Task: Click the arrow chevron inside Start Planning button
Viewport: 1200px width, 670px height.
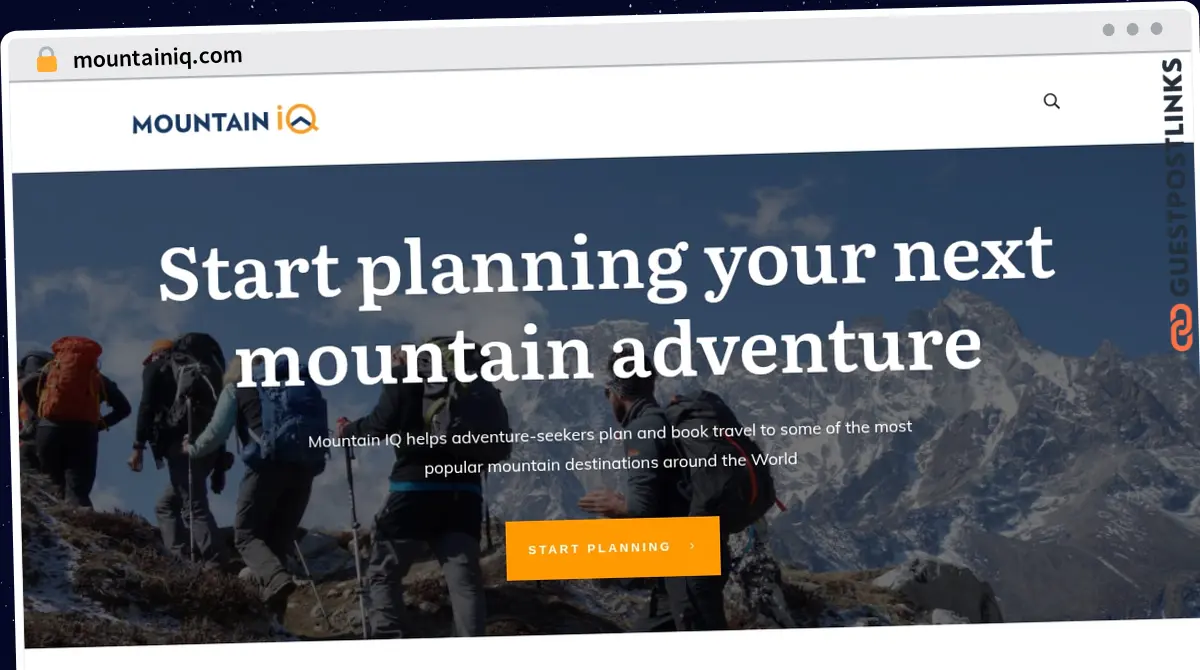Action: [x=692, y=546]
